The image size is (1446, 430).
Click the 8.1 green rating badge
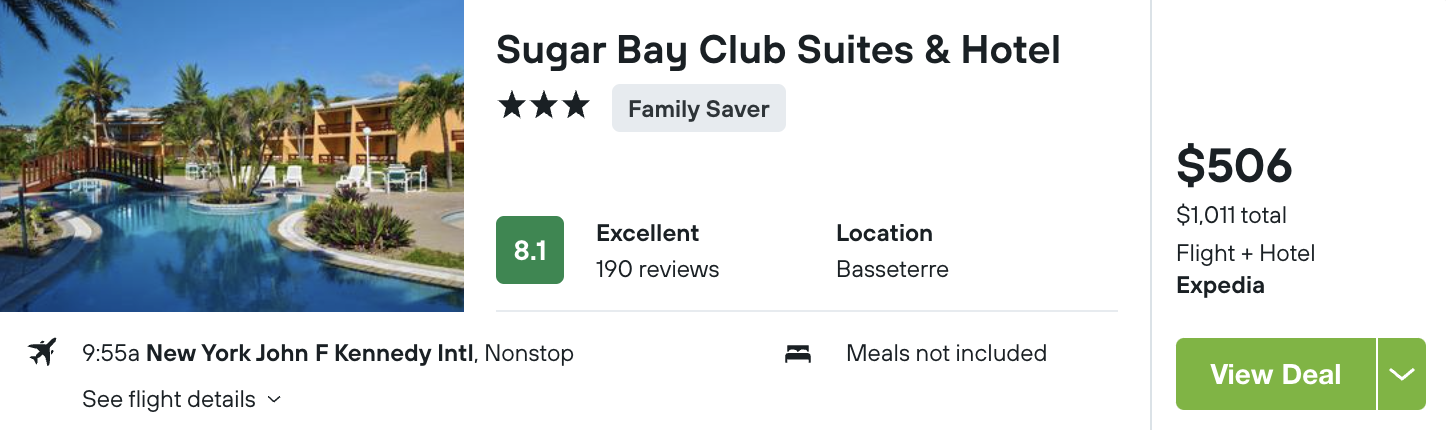pyautogui.click(x=530, y=250)
